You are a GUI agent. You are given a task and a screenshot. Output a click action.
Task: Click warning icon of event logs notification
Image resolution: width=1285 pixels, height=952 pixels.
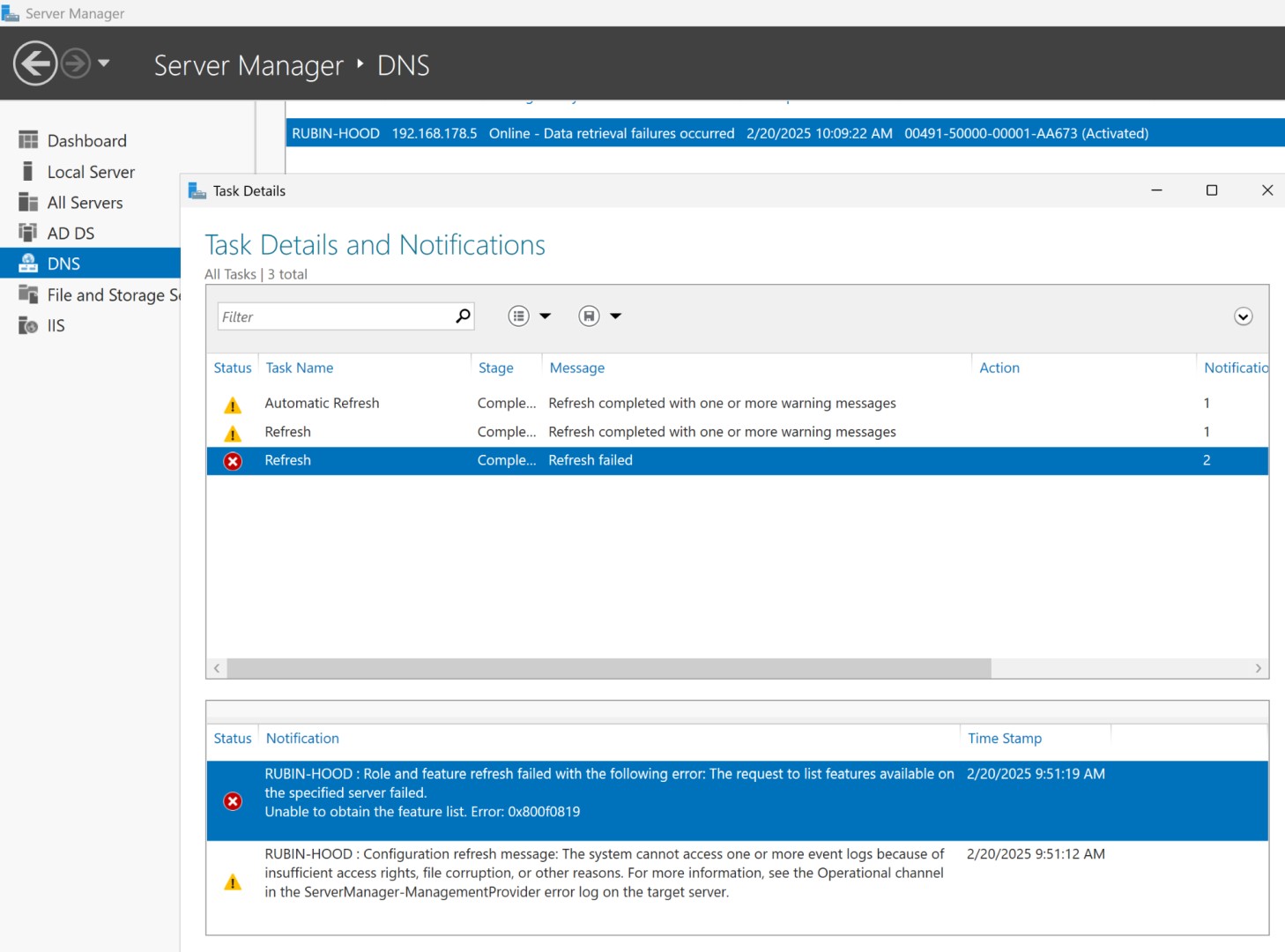[233, 882]
